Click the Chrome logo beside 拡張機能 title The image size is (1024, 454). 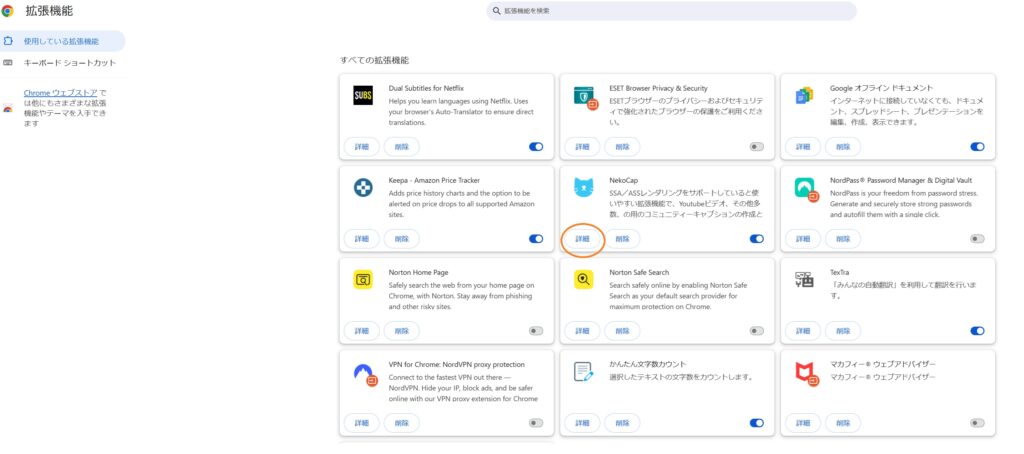[8, 10]
